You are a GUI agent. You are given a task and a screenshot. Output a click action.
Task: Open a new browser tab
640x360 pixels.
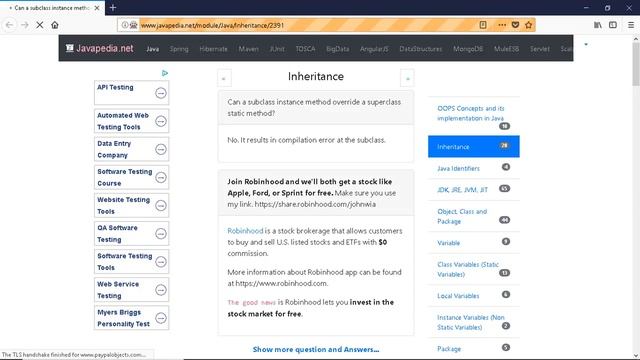pyautogui.click(x=113, y=7)
